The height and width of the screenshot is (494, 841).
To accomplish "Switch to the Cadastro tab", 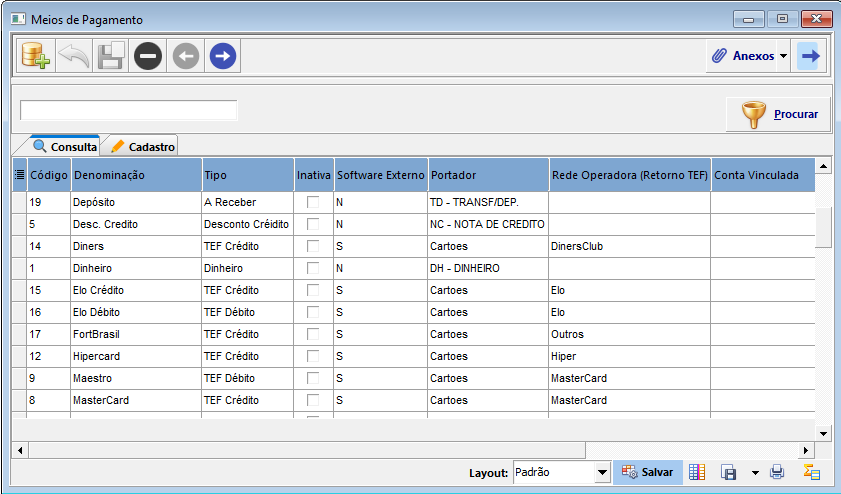I will [x=144, y=146].
